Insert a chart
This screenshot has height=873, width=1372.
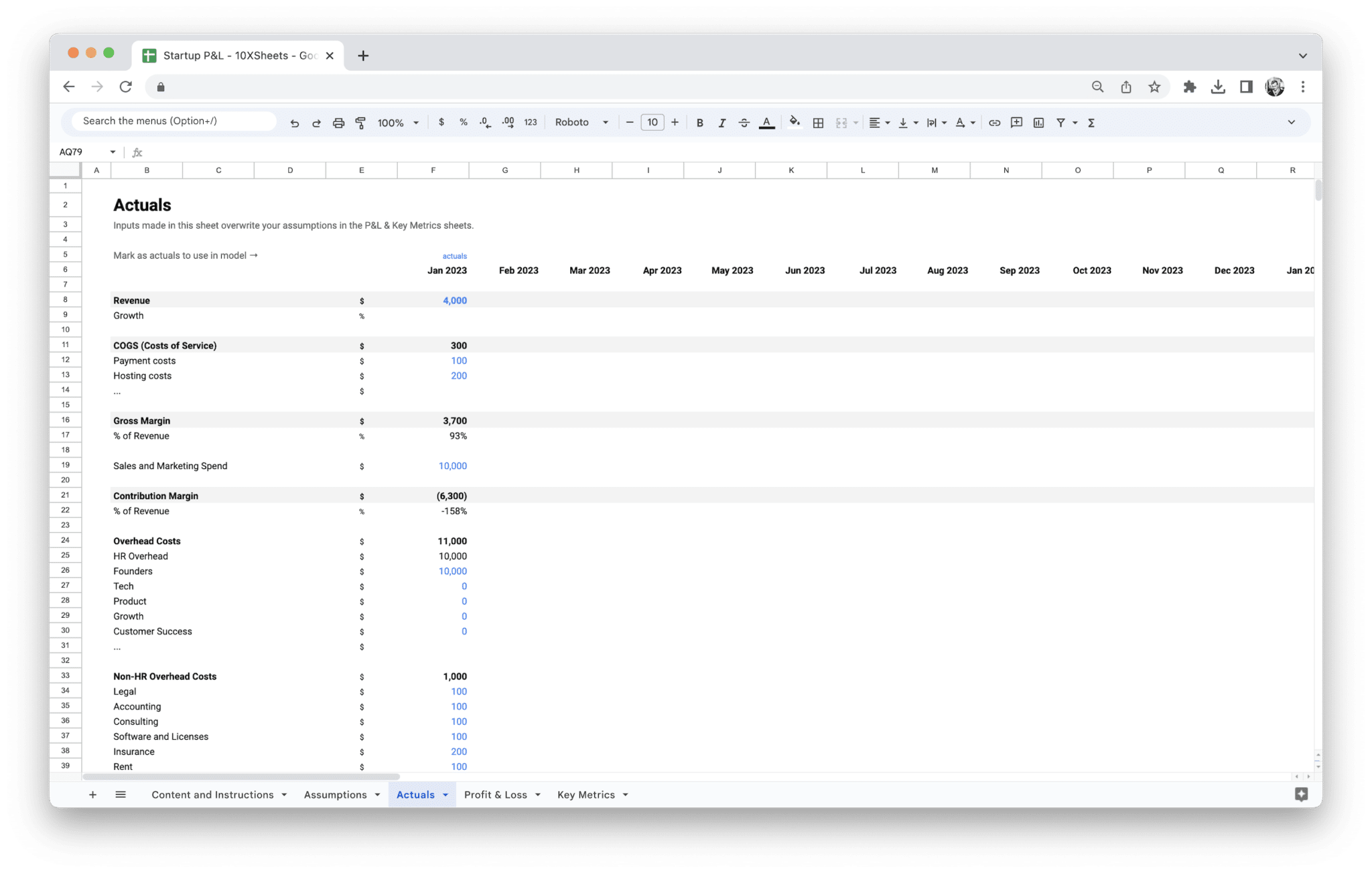point(1038,122)
